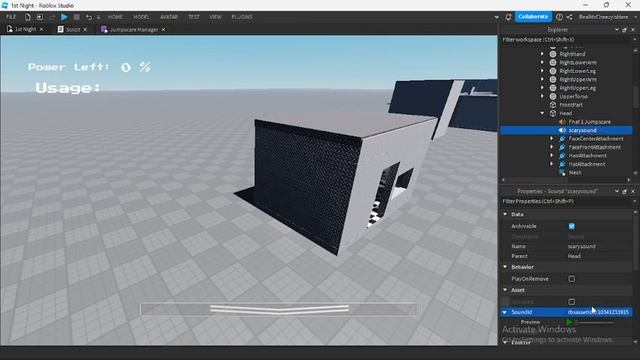Click the Collaborate button

tap(533, 17)
